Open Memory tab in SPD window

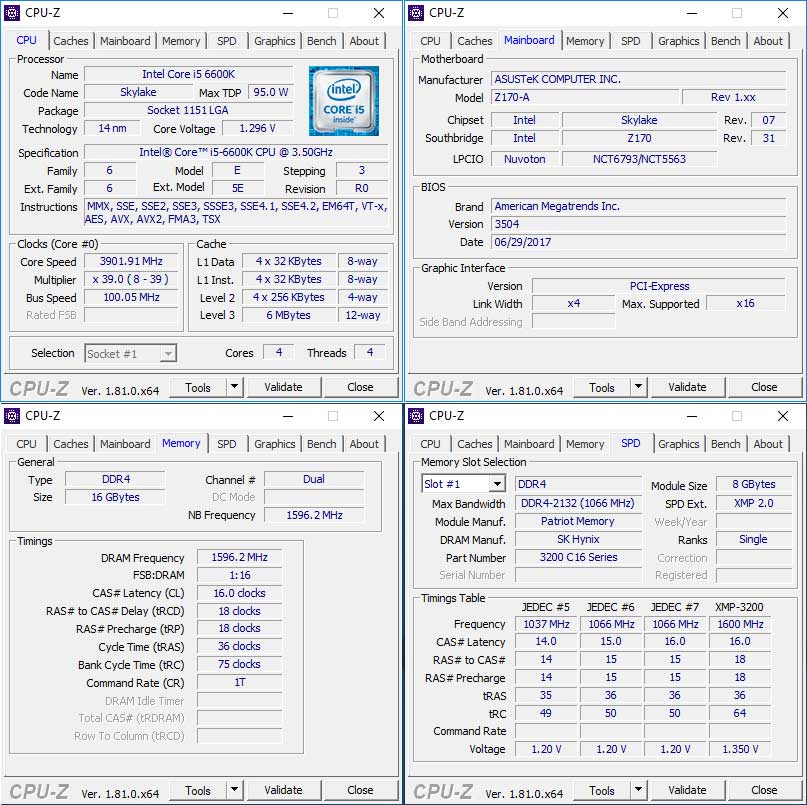coord(585,444)
